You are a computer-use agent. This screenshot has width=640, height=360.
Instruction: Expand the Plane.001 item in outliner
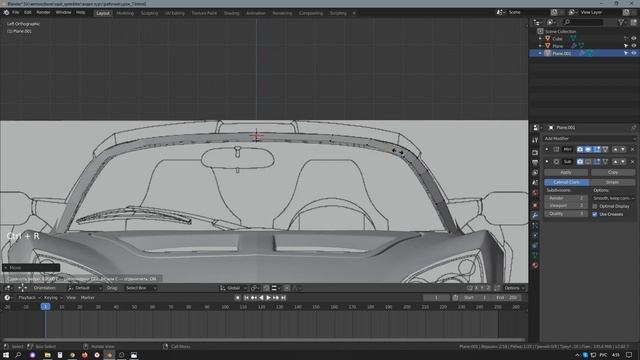click(x=540, y=53)
